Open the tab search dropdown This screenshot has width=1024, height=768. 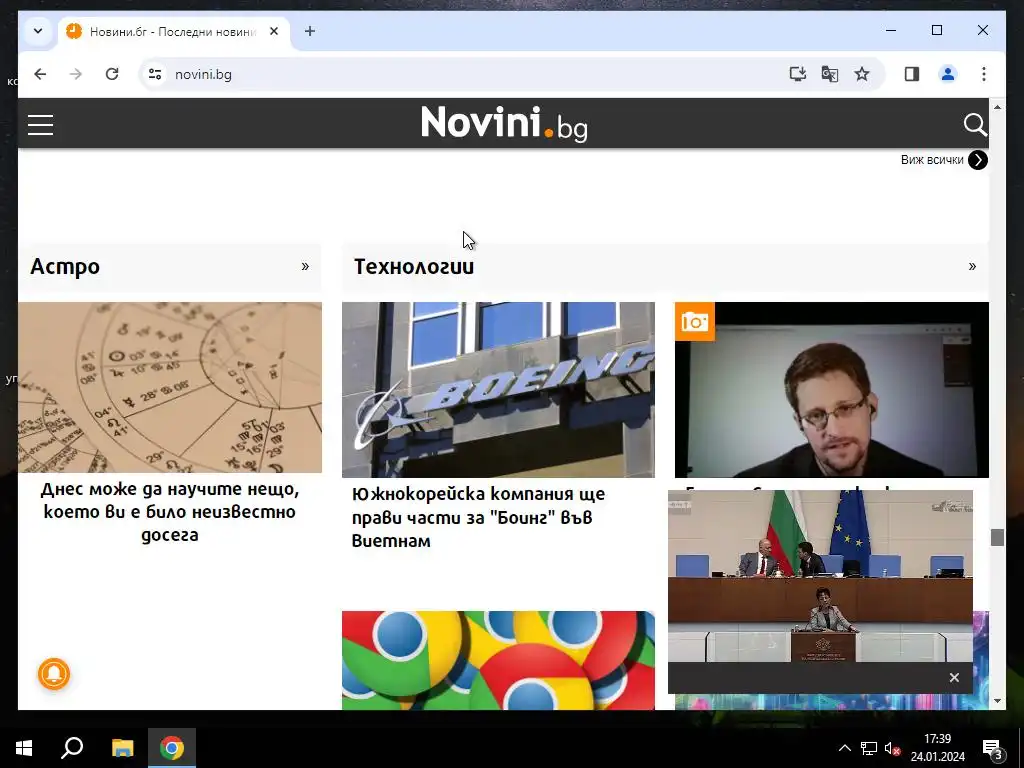pyautogui.click(x=38, y=31)
